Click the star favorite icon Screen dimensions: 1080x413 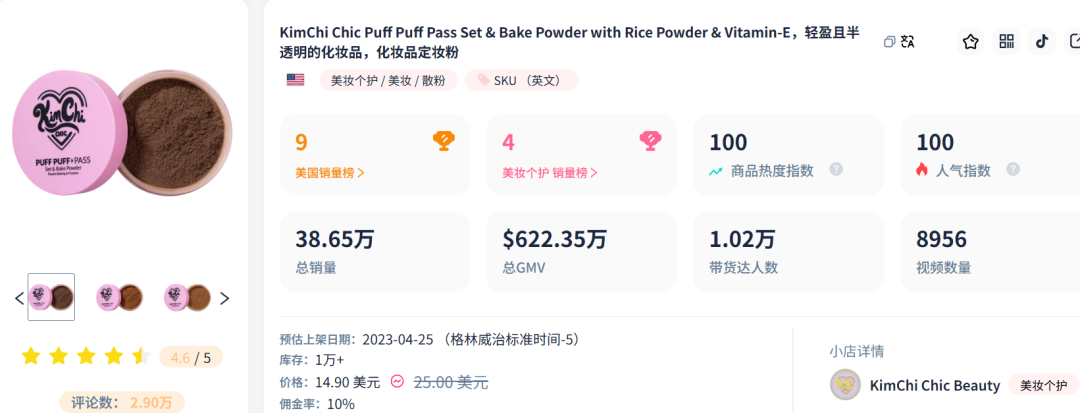point(970,42)
